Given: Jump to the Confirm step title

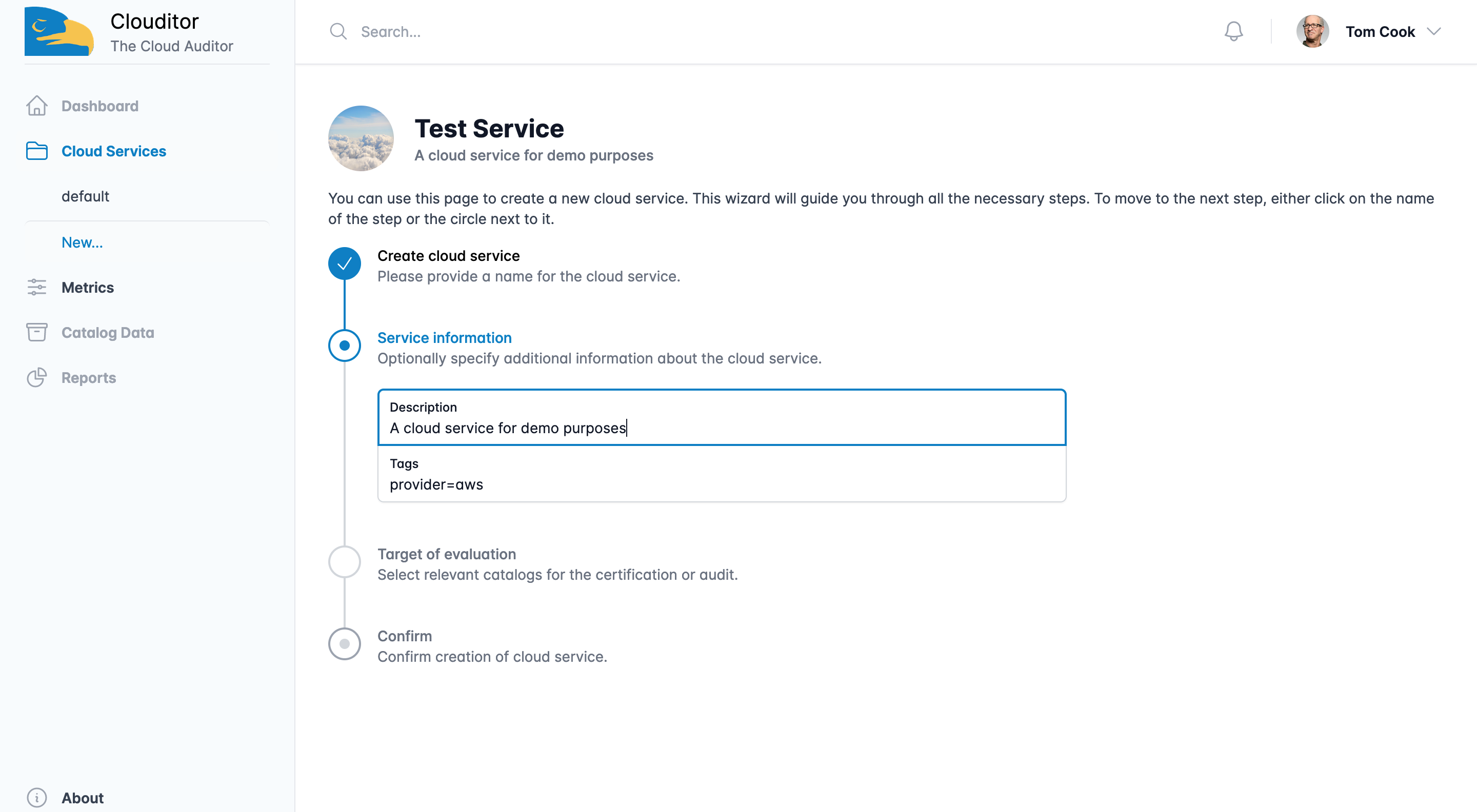Looking at the screenshot, I should point(405,636).
